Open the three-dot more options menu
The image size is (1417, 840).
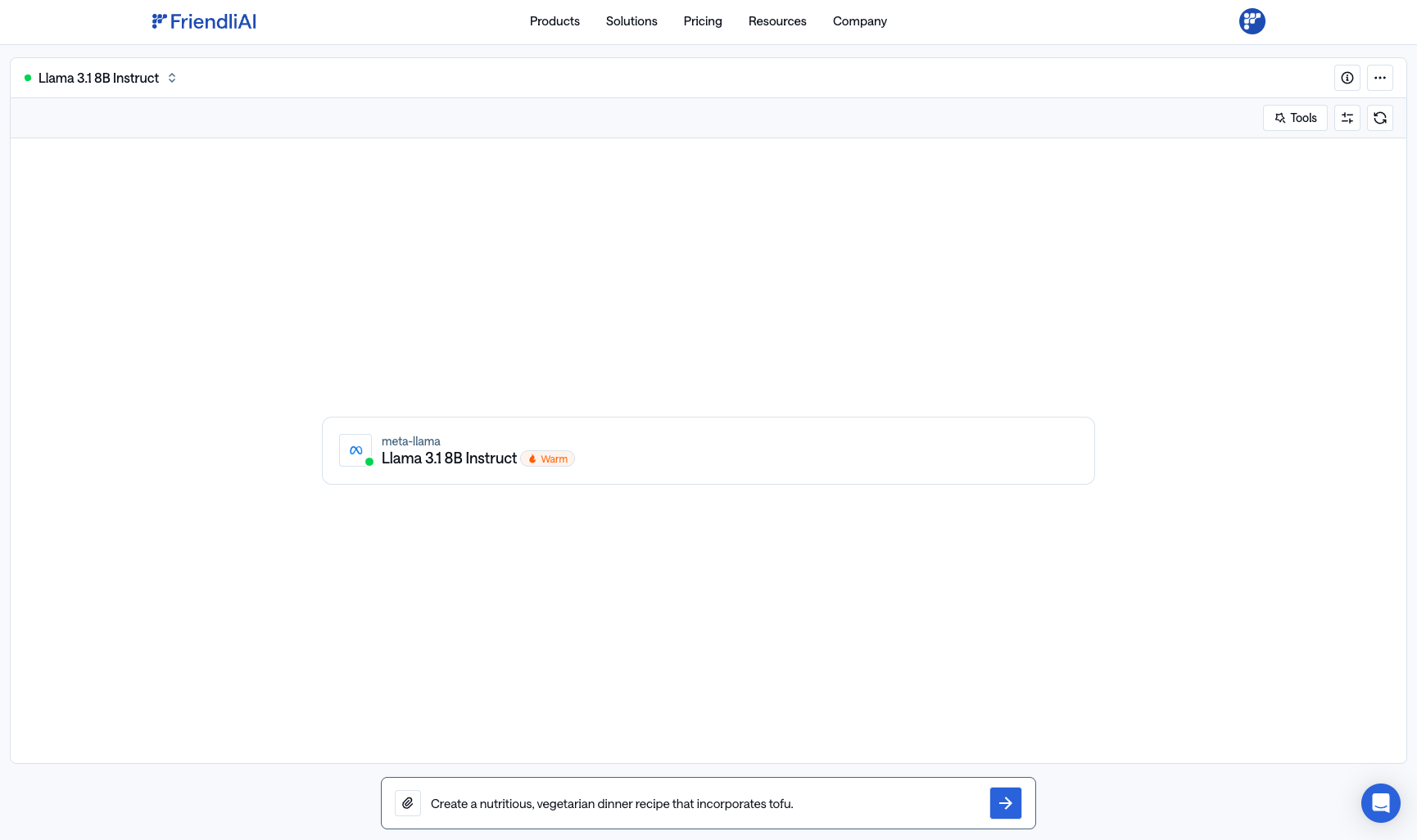[1380, 78]
